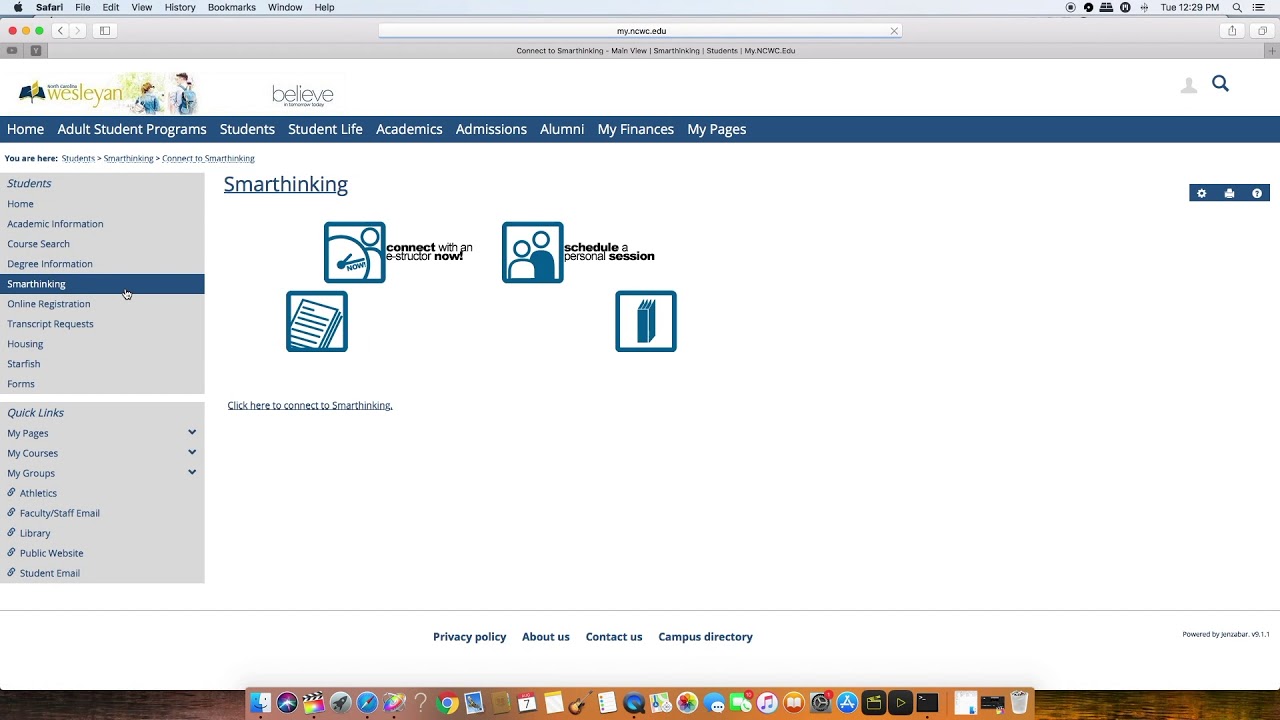Open portlet settings gear icon
The image size is (1280, 720).
(x=1202, y=193)
